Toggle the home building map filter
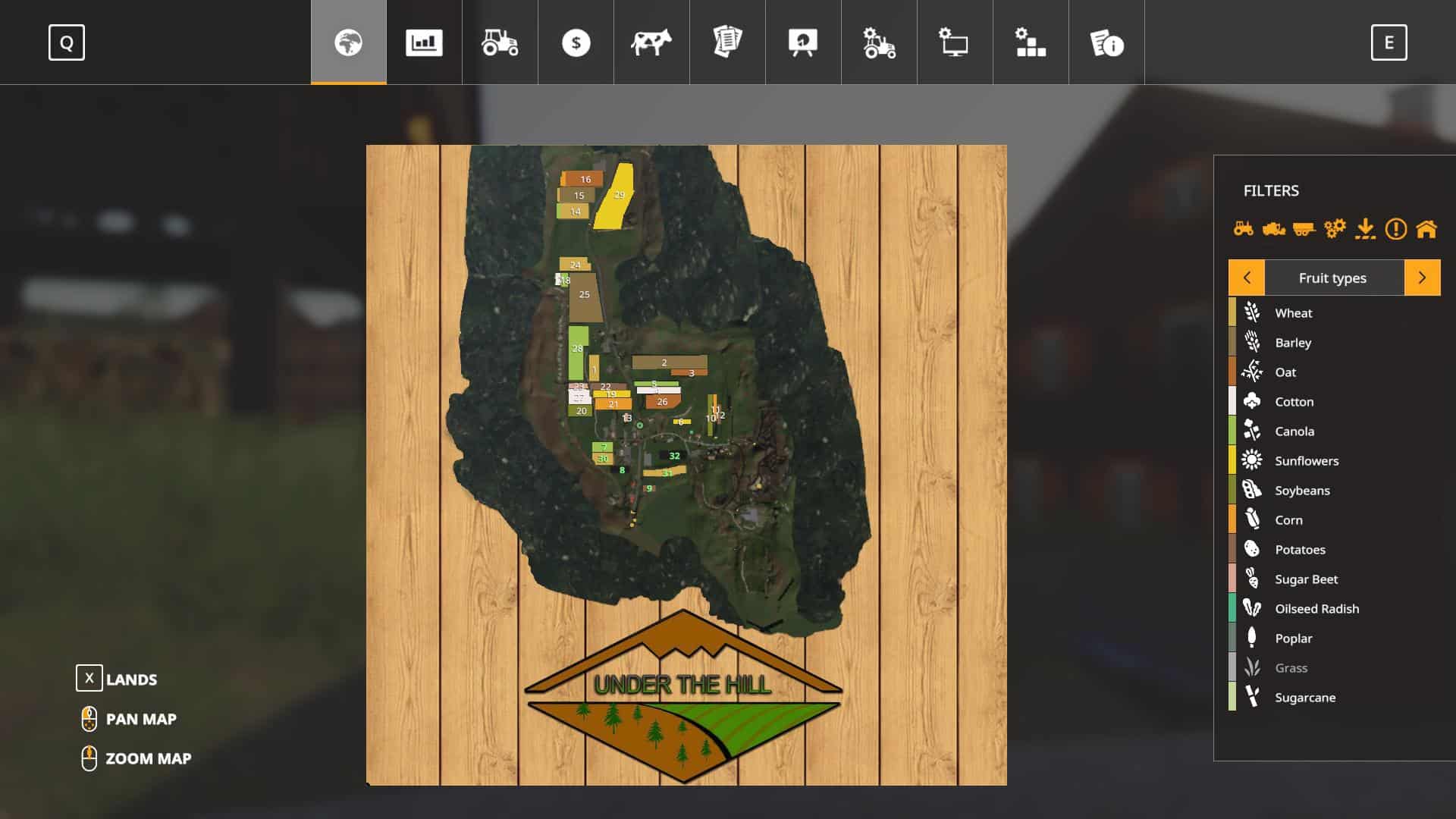 (x=1426, y=228)
